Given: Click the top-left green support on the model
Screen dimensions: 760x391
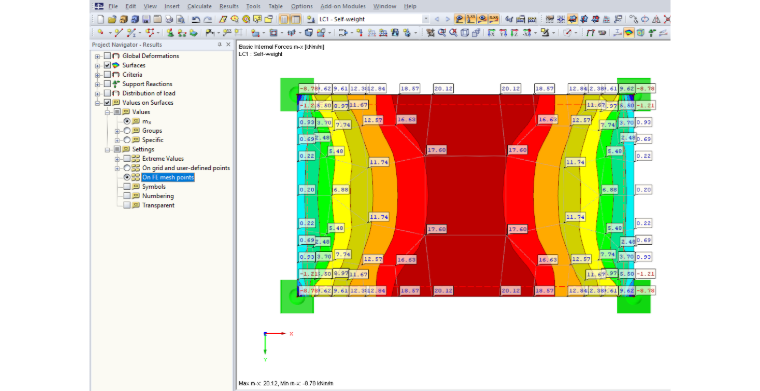Looking at the screenshot, I should coord(297,94).
